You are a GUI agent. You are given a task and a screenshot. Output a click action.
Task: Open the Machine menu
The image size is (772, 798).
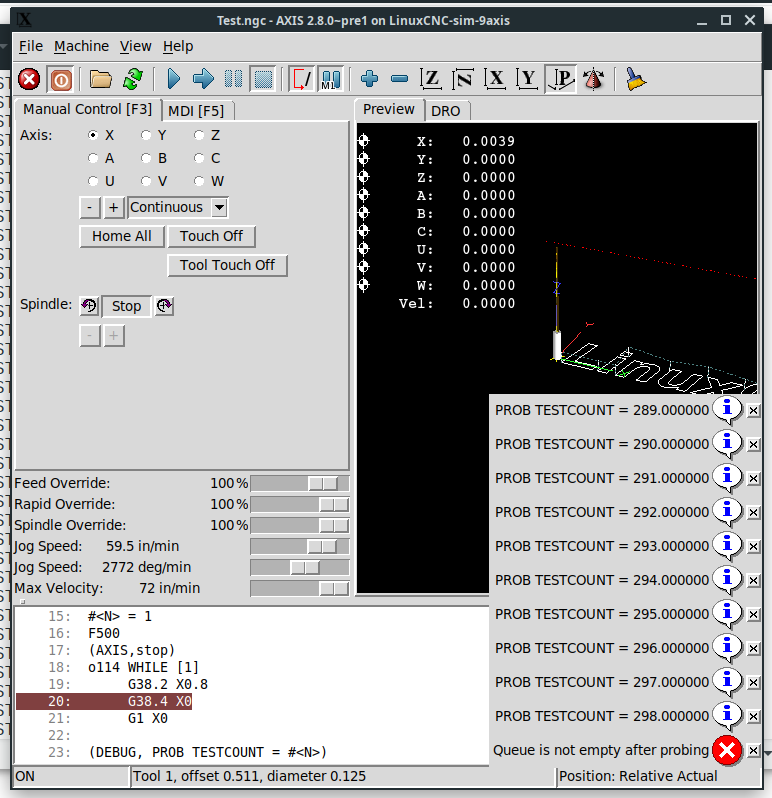click(x=81, y=46)
